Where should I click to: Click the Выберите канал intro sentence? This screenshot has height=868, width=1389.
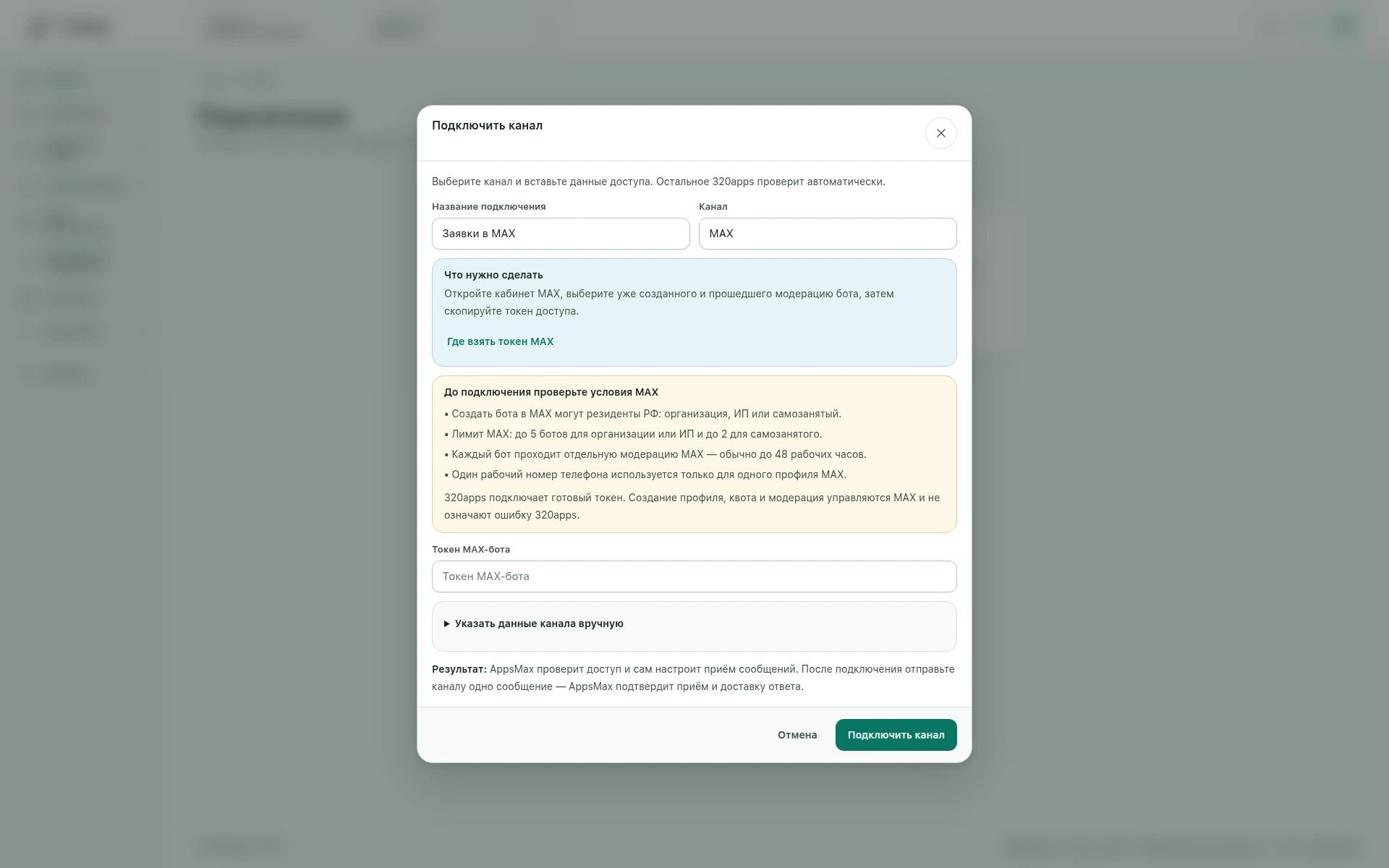coord(658,182)
